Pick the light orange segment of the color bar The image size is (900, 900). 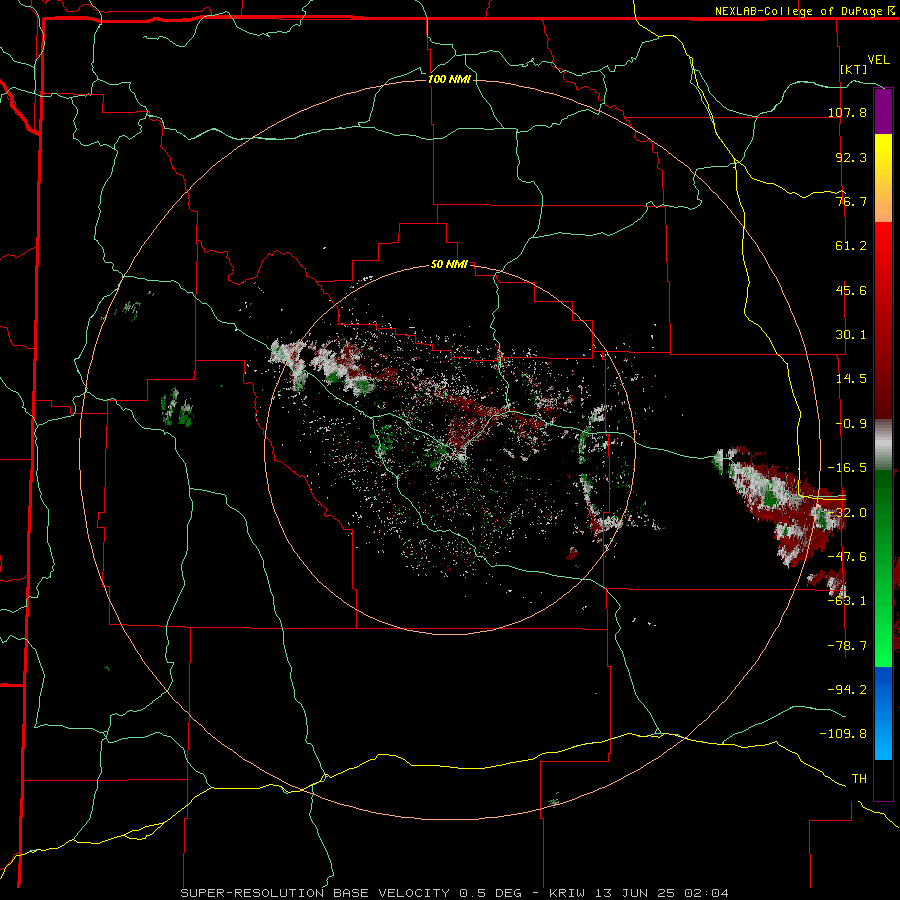pyautogui.click(x=883, y=200)
